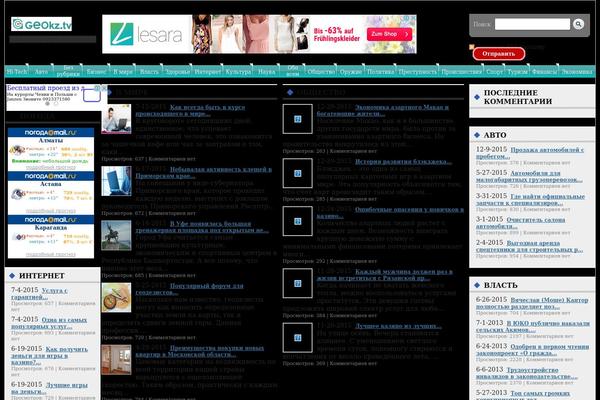Click the Hi Tech menu item
600x400 pixels.
pyautogui.click(x=17, y=72)
